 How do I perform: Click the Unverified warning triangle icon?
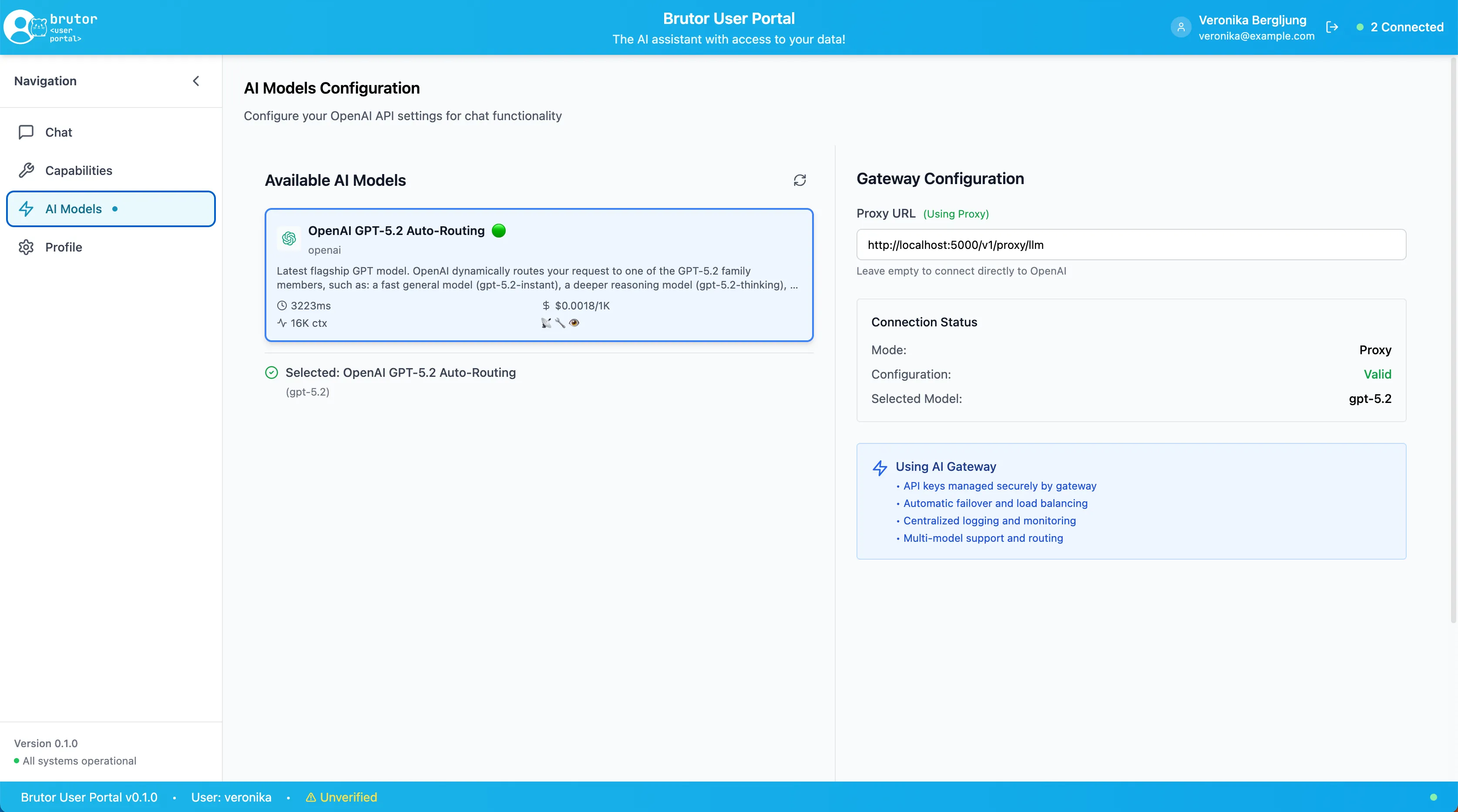click(311, 797)
